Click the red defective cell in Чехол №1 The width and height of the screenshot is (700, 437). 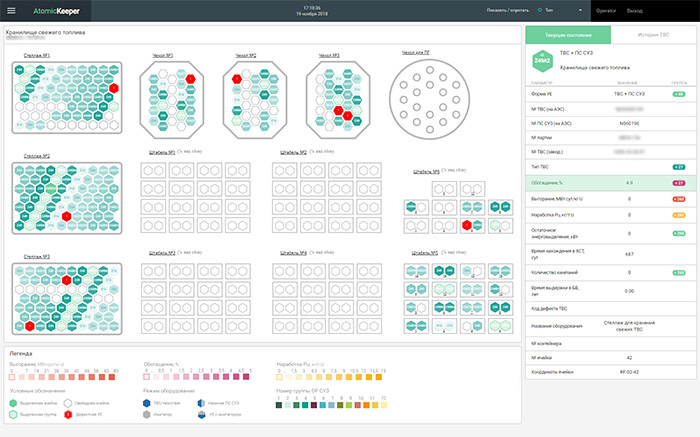tap(191, 77)
